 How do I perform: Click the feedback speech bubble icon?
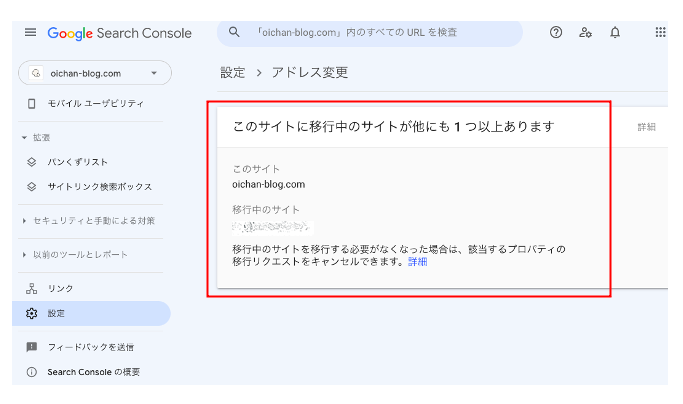point(31,347)
